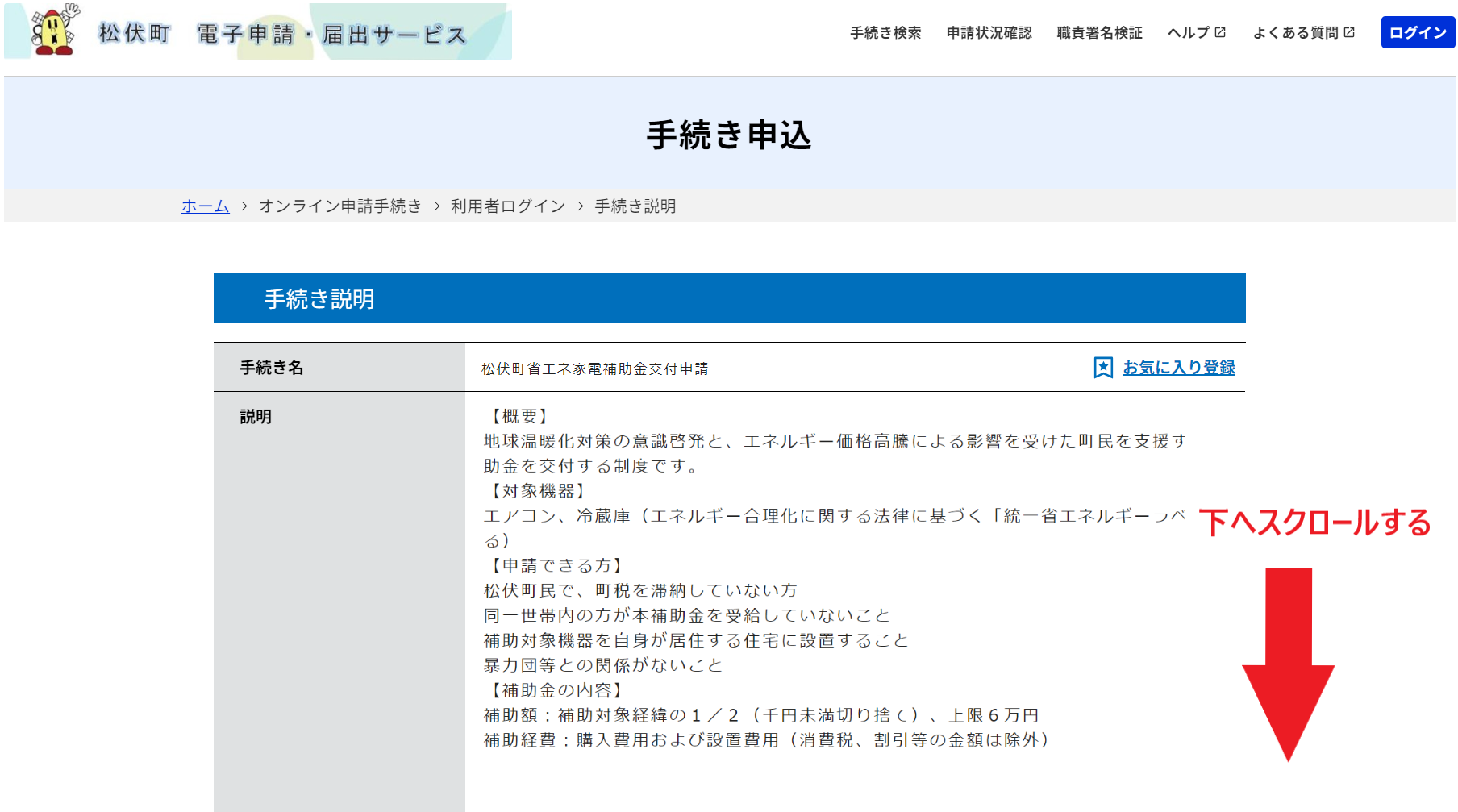Go to 手続き検索 page

point(885,32)
